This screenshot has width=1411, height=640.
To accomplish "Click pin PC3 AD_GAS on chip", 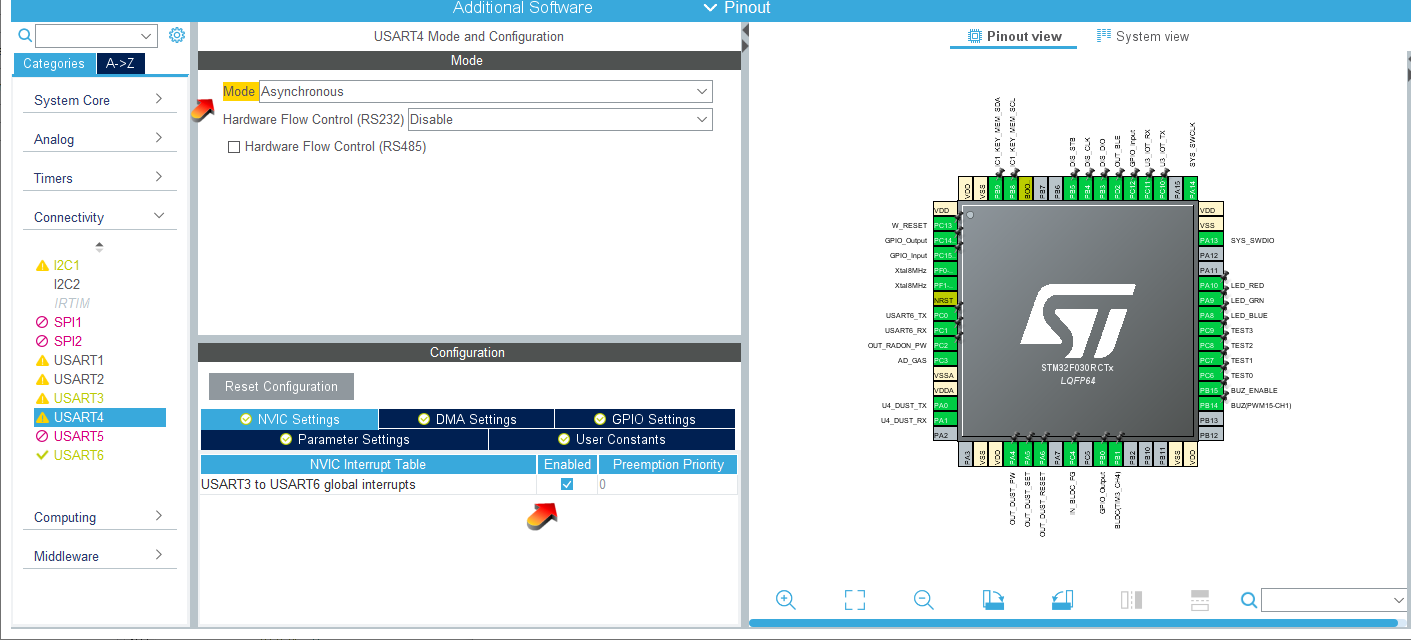I will coord(945,360).
